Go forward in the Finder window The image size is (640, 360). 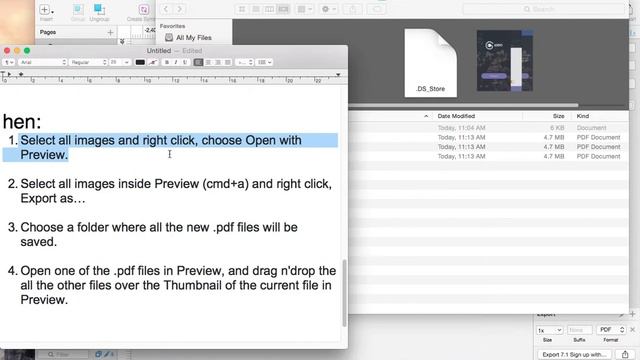coord(180,9)
